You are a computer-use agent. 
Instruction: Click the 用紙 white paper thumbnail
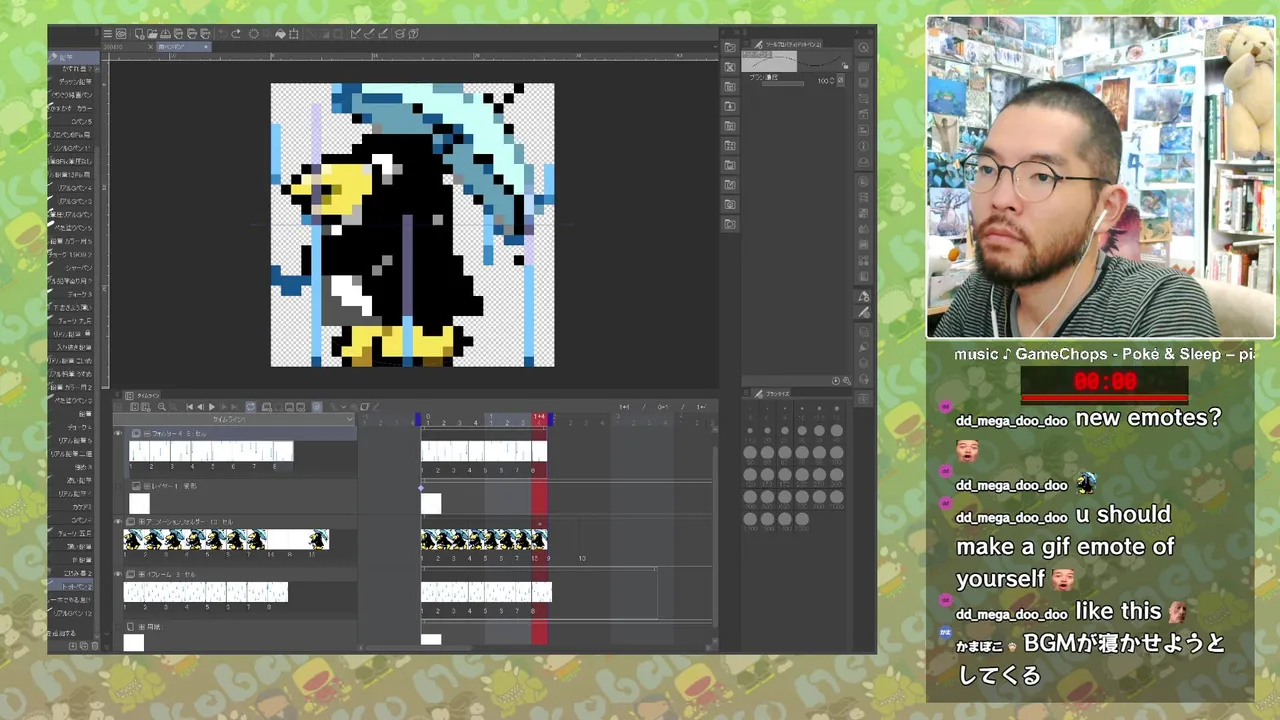tap(133, 642)
